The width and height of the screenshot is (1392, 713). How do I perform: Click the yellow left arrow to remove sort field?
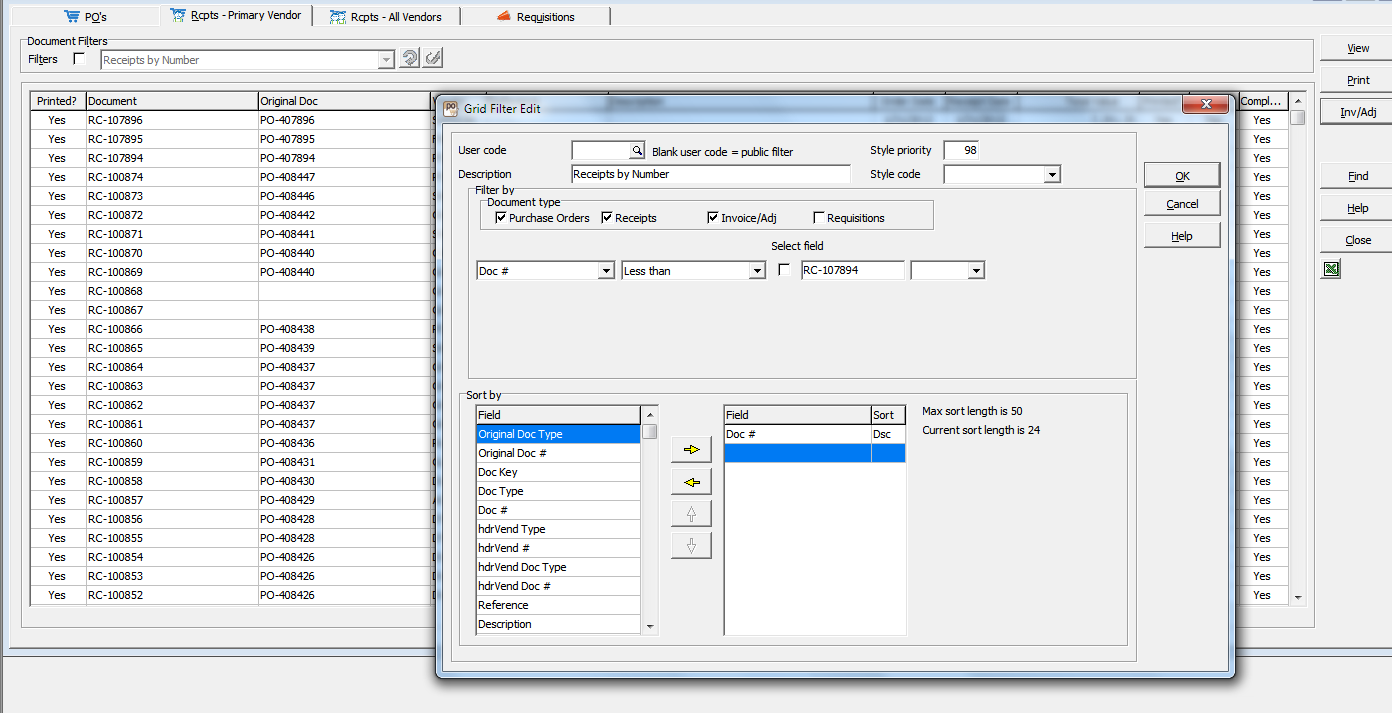(x=691, y=482)
